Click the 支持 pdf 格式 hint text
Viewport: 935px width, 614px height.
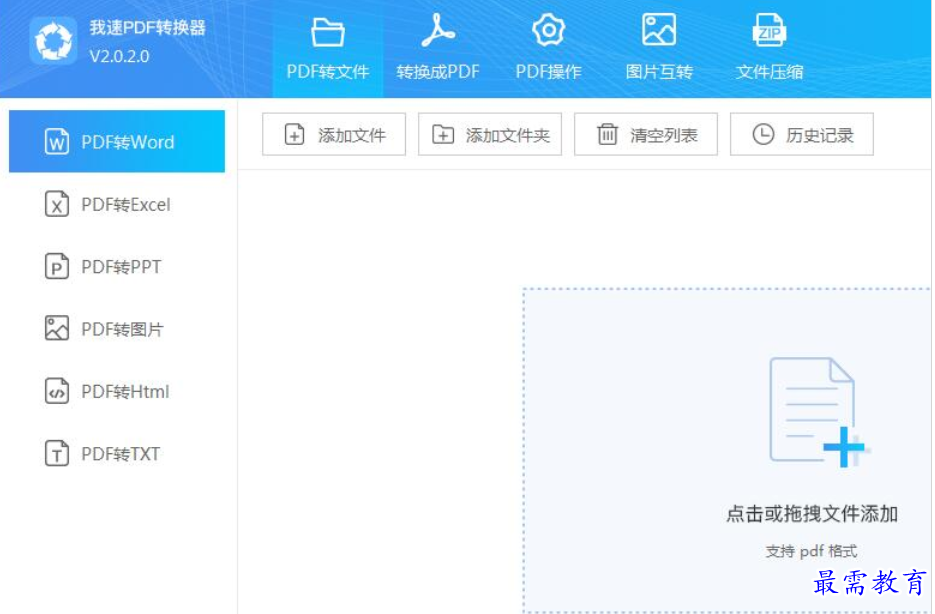(x=811, y=551)
